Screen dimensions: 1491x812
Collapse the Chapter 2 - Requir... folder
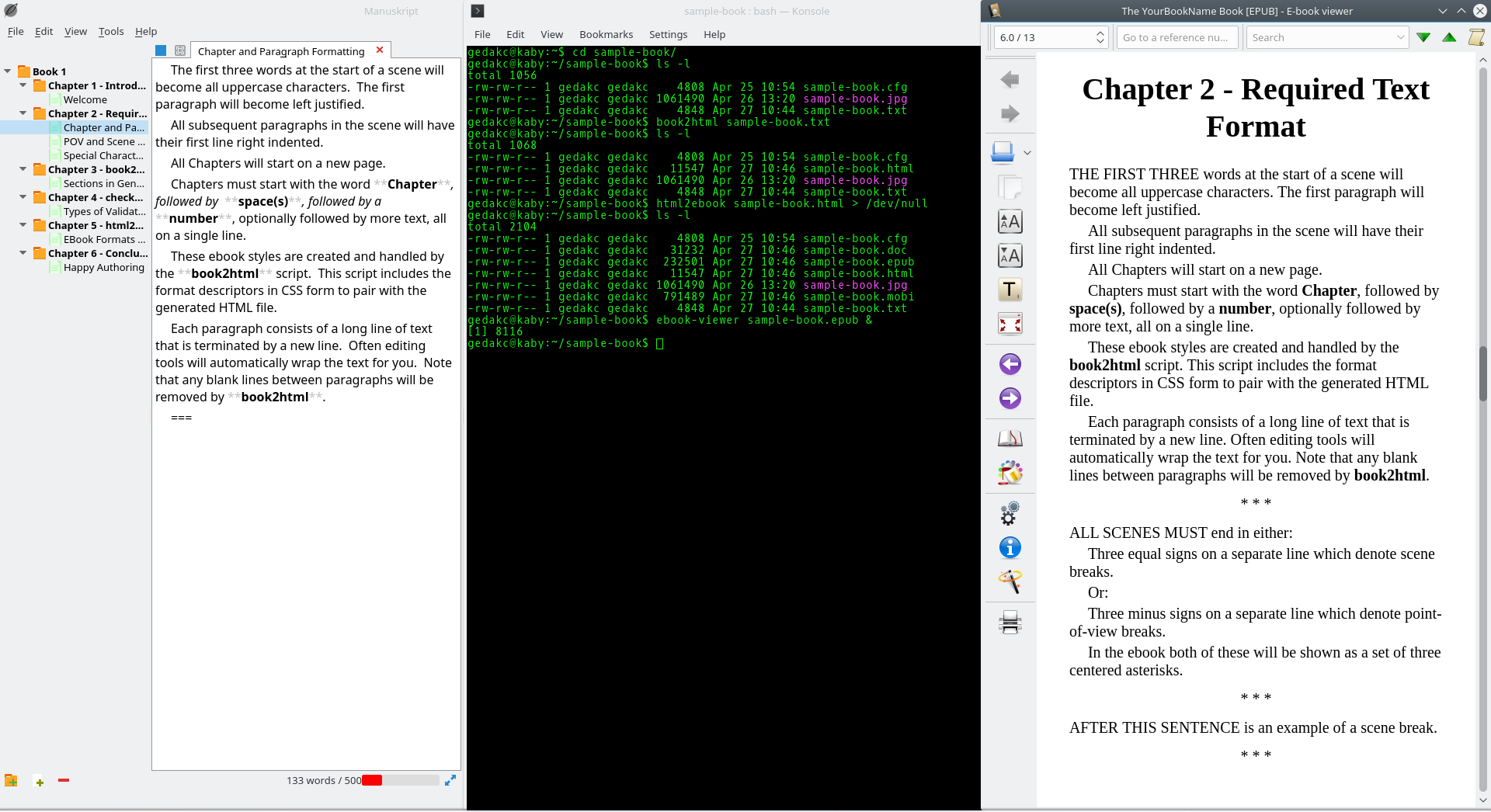[23, 113]
